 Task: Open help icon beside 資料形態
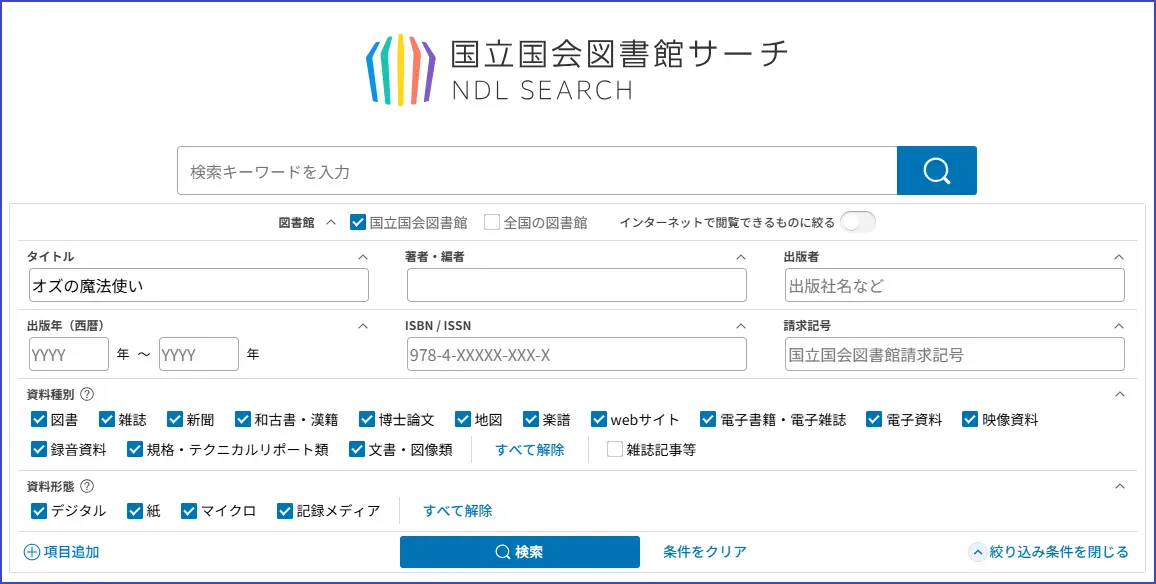(87, 486)
